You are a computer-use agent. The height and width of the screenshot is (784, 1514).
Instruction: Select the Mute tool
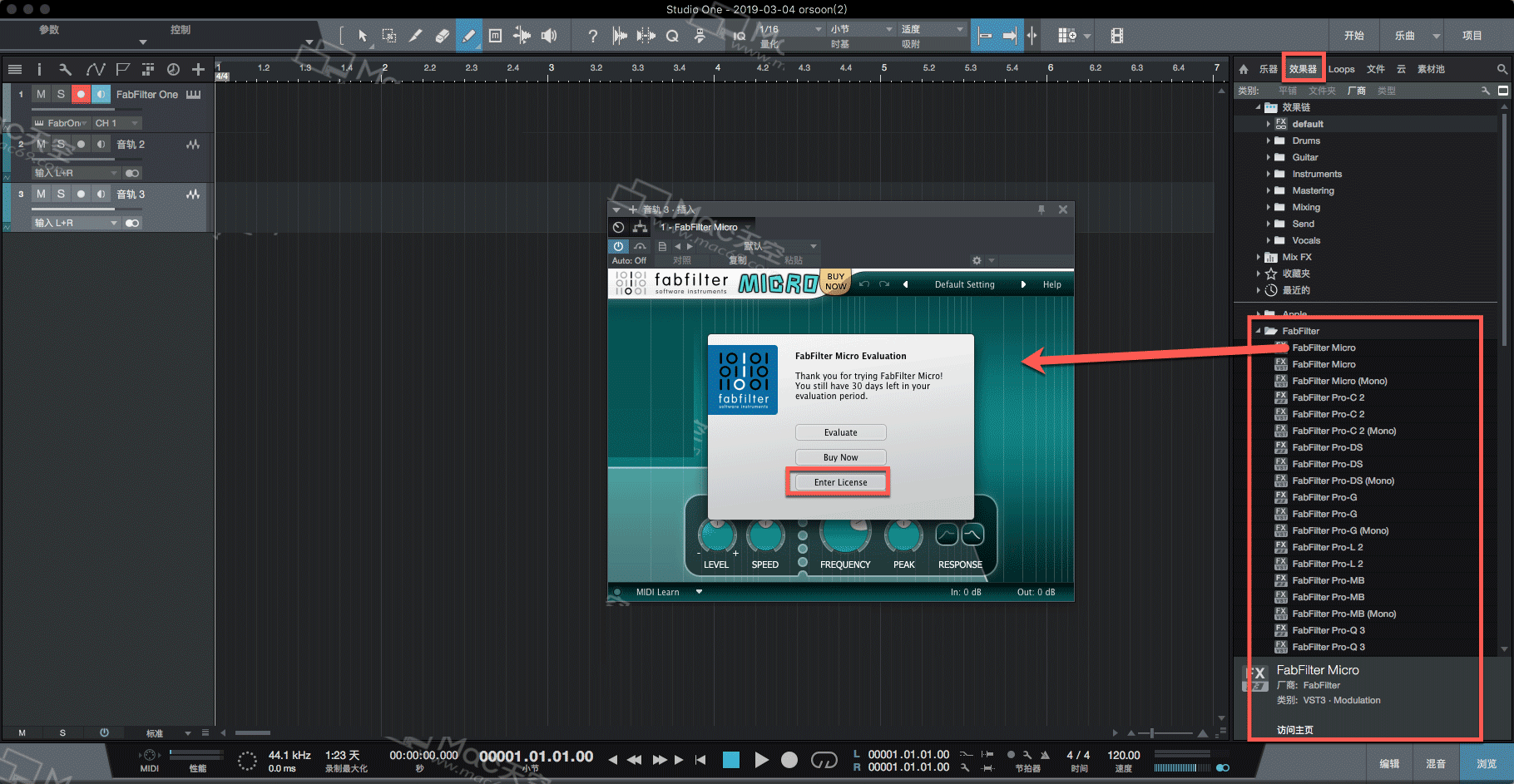[x=495, y=36]
